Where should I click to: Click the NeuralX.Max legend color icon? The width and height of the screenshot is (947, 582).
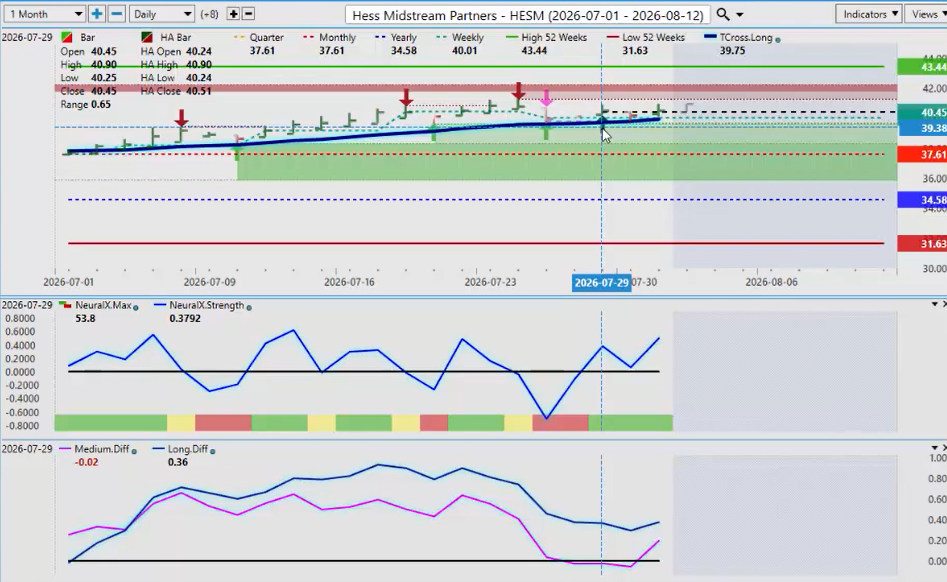[65, 305]
